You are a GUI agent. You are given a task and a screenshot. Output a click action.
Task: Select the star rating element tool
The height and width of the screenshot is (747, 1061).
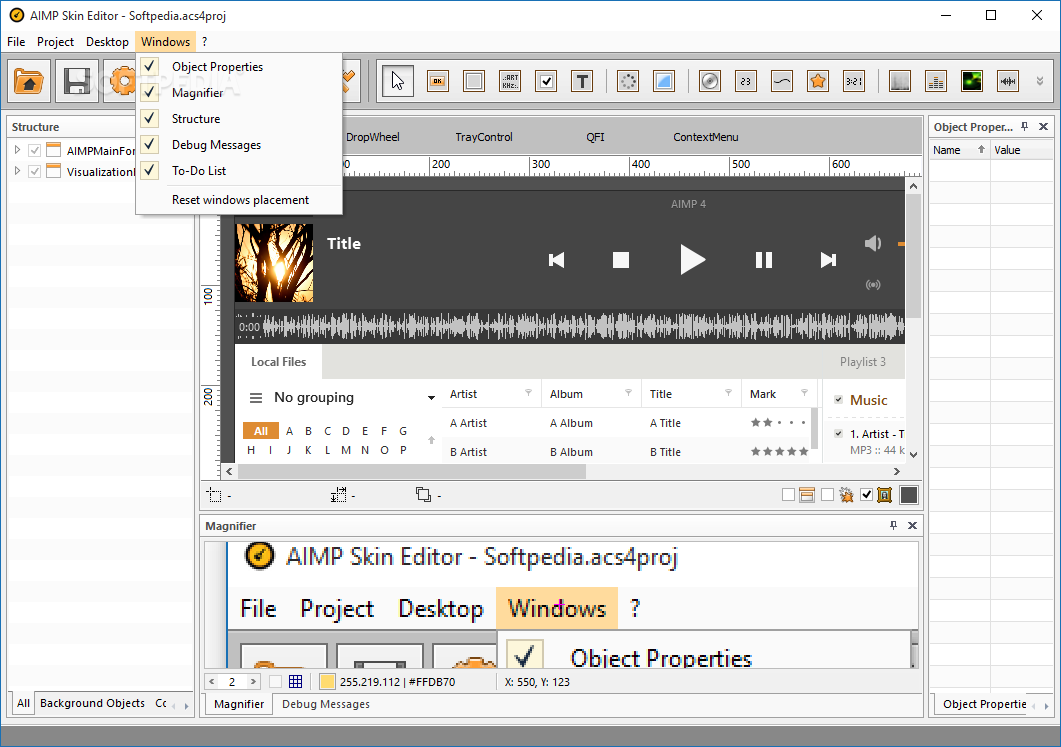click(818, 81)
